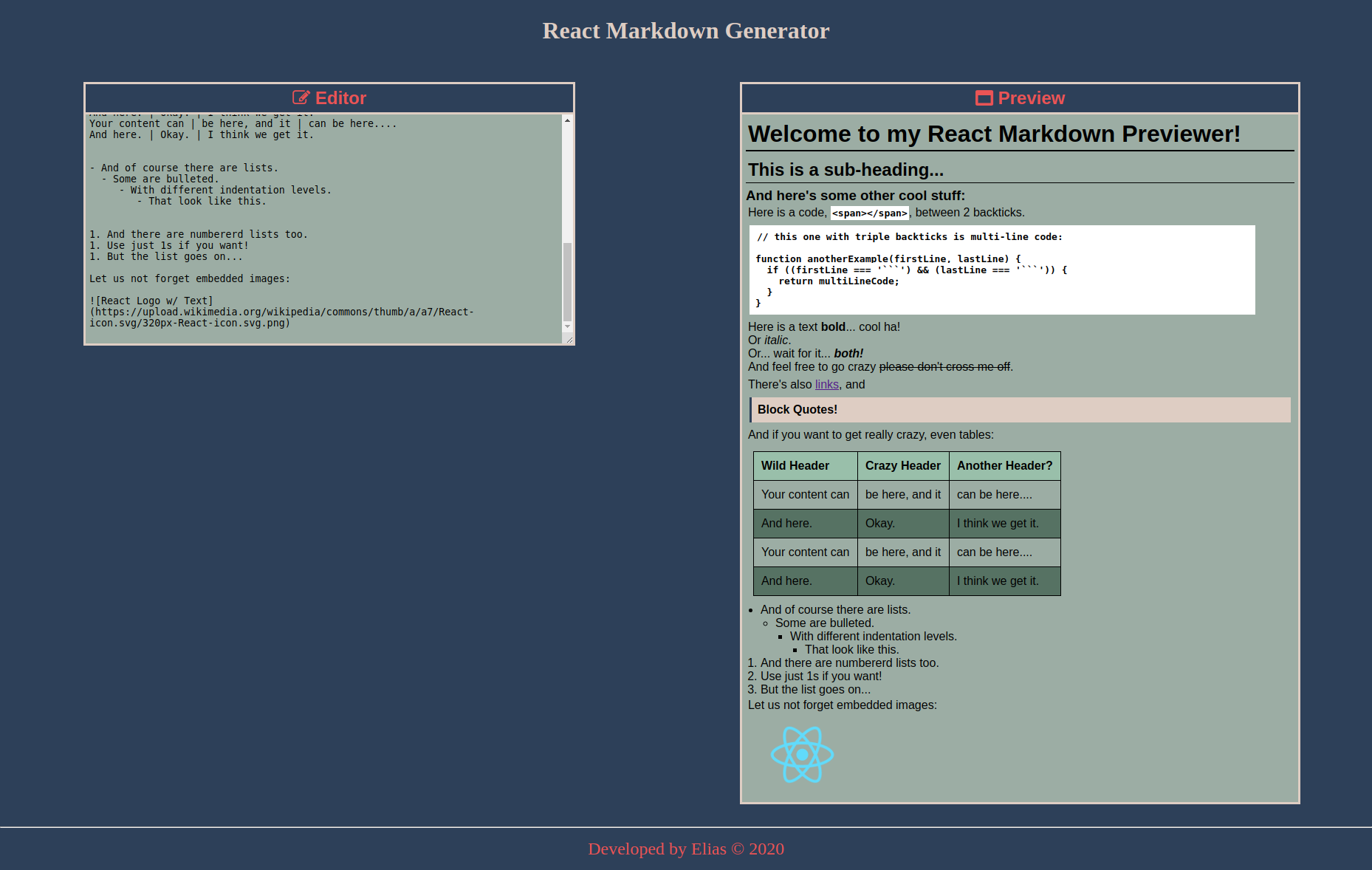
Task: Click 'And there are numbererd lists too.' preview item
Action: [849, 663]
